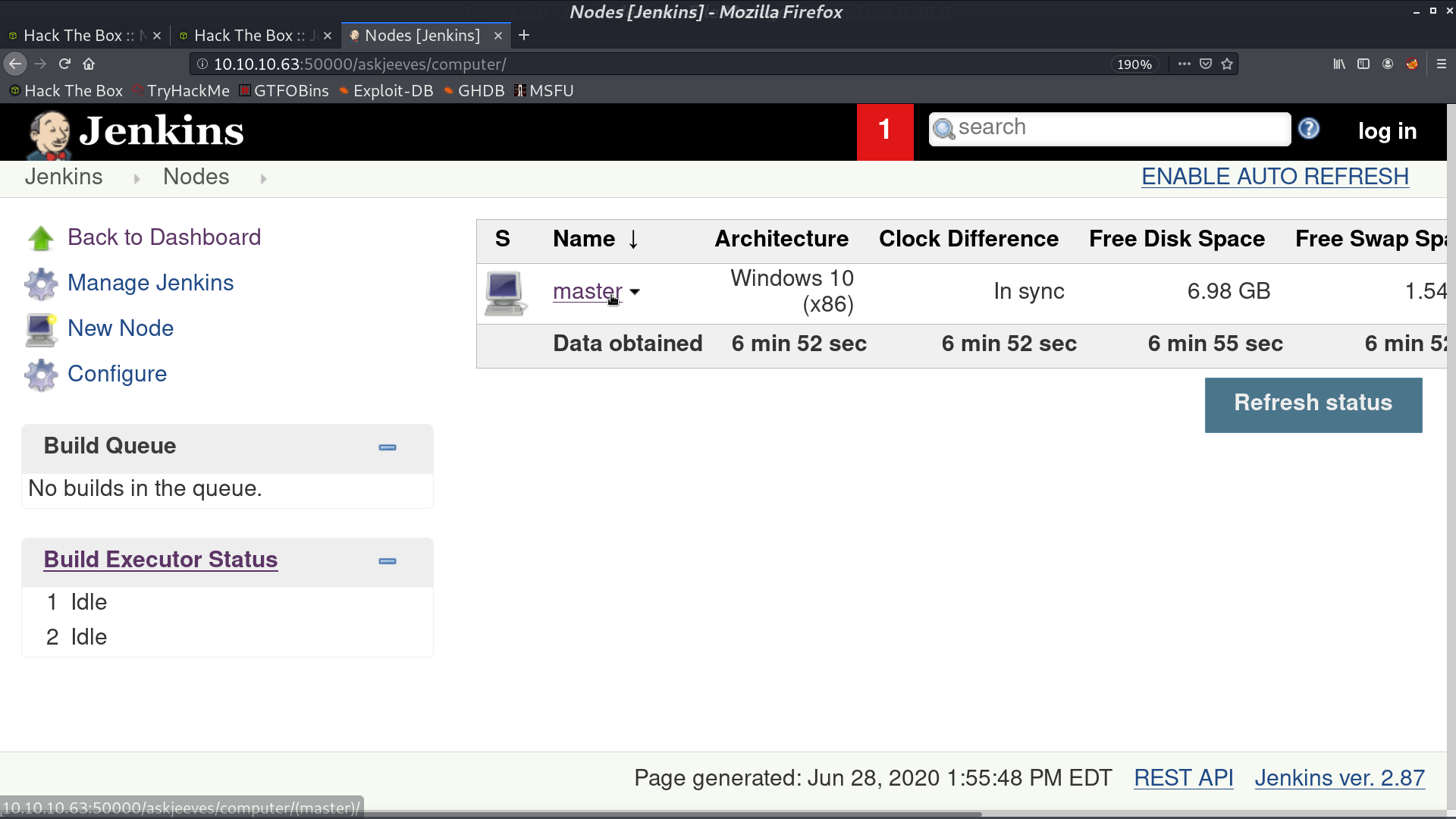Reload the page with the refresh icon
Viewport: 1456px width, 819px height.
[x=64, y=64]
